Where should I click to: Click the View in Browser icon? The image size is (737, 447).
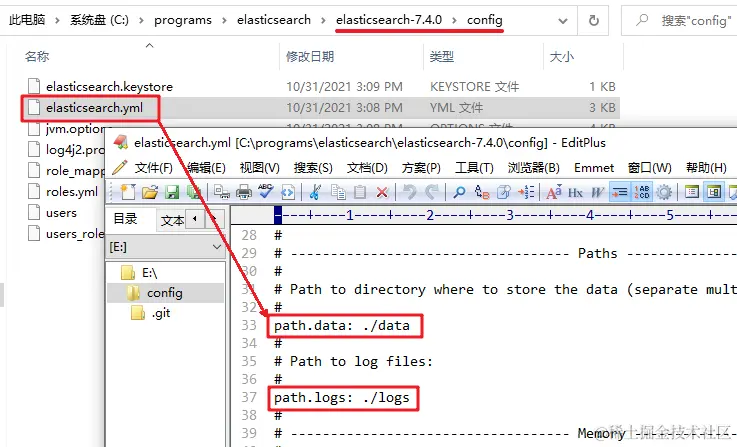[x=288, y=192]
